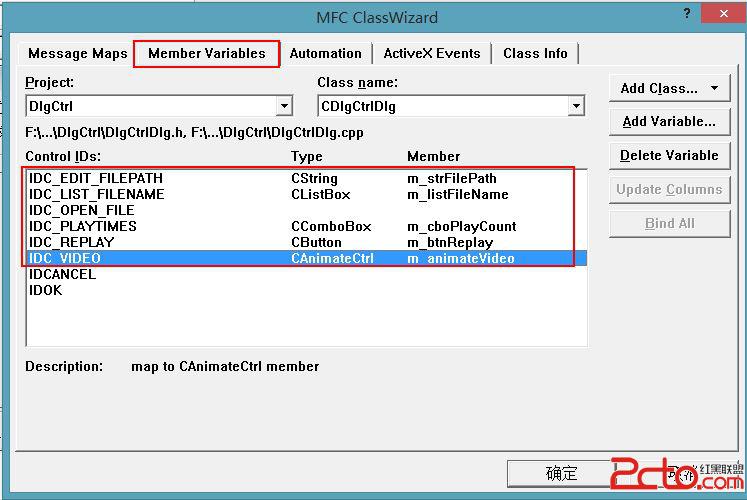Click the CString type cell
The image size is (747, 500).
tap(314, 179)
